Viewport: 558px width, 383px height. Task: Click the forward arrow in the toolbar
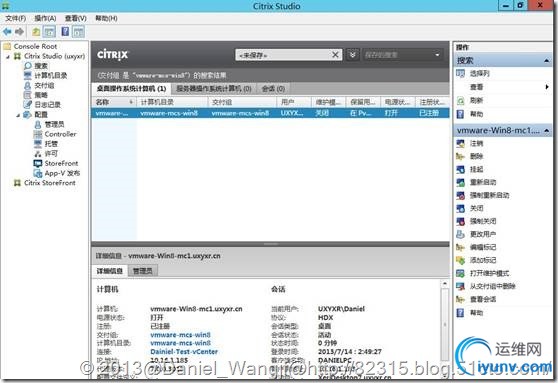pos(20,32)
